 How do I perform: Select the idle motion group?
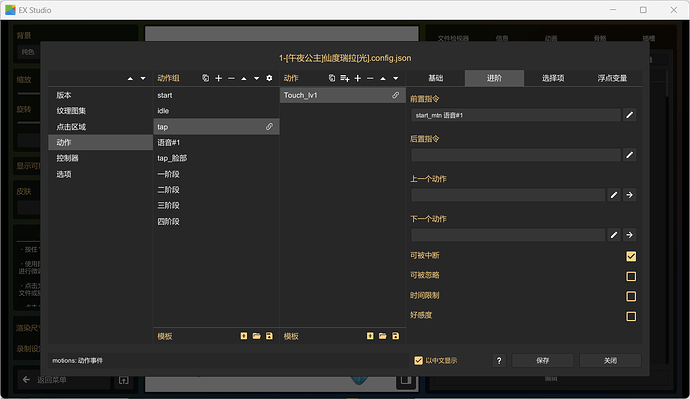(216, 111)
